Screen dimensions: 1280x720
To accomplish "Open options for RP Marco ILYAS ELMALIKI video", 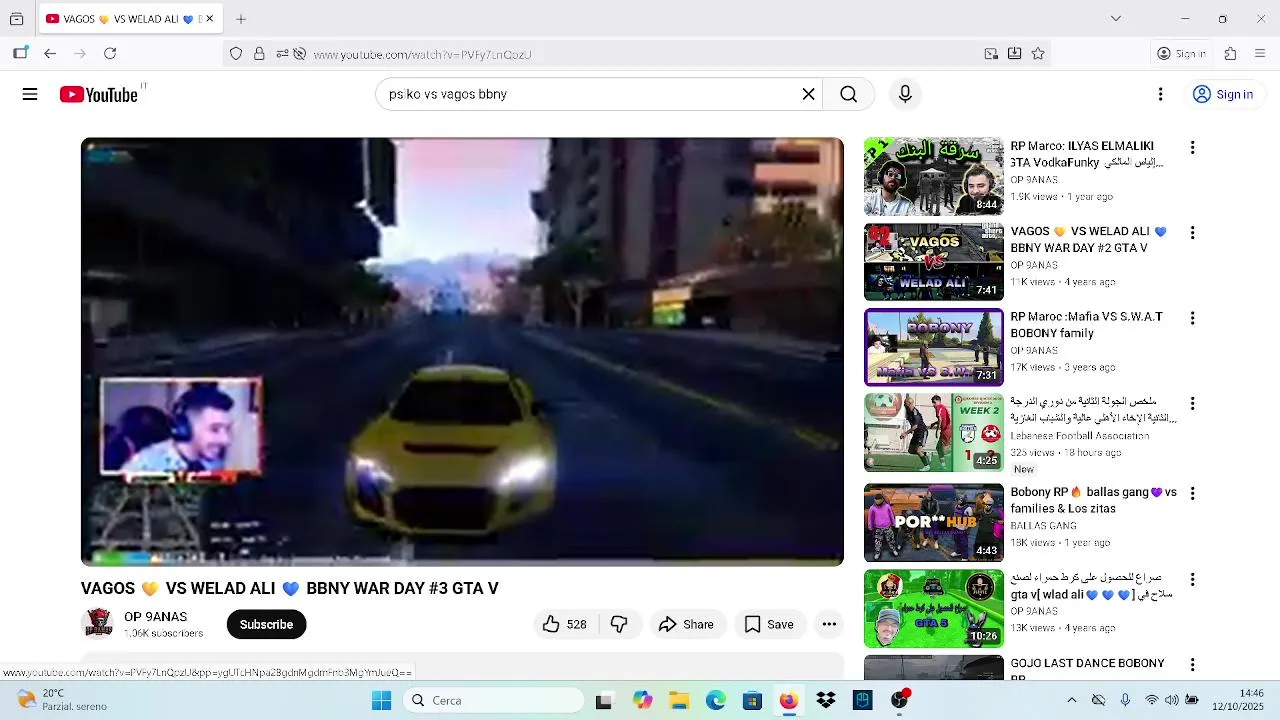I will 1192,148.
